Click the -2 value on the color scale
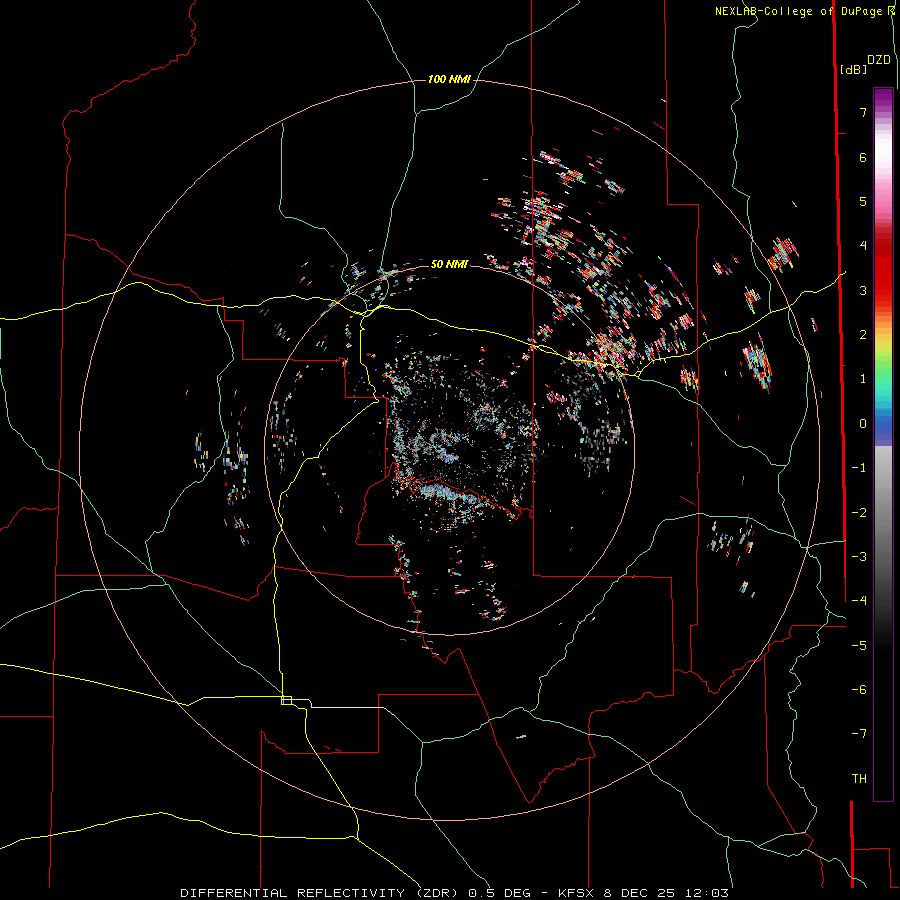This screenshot has width=900, height=900. 859,513
